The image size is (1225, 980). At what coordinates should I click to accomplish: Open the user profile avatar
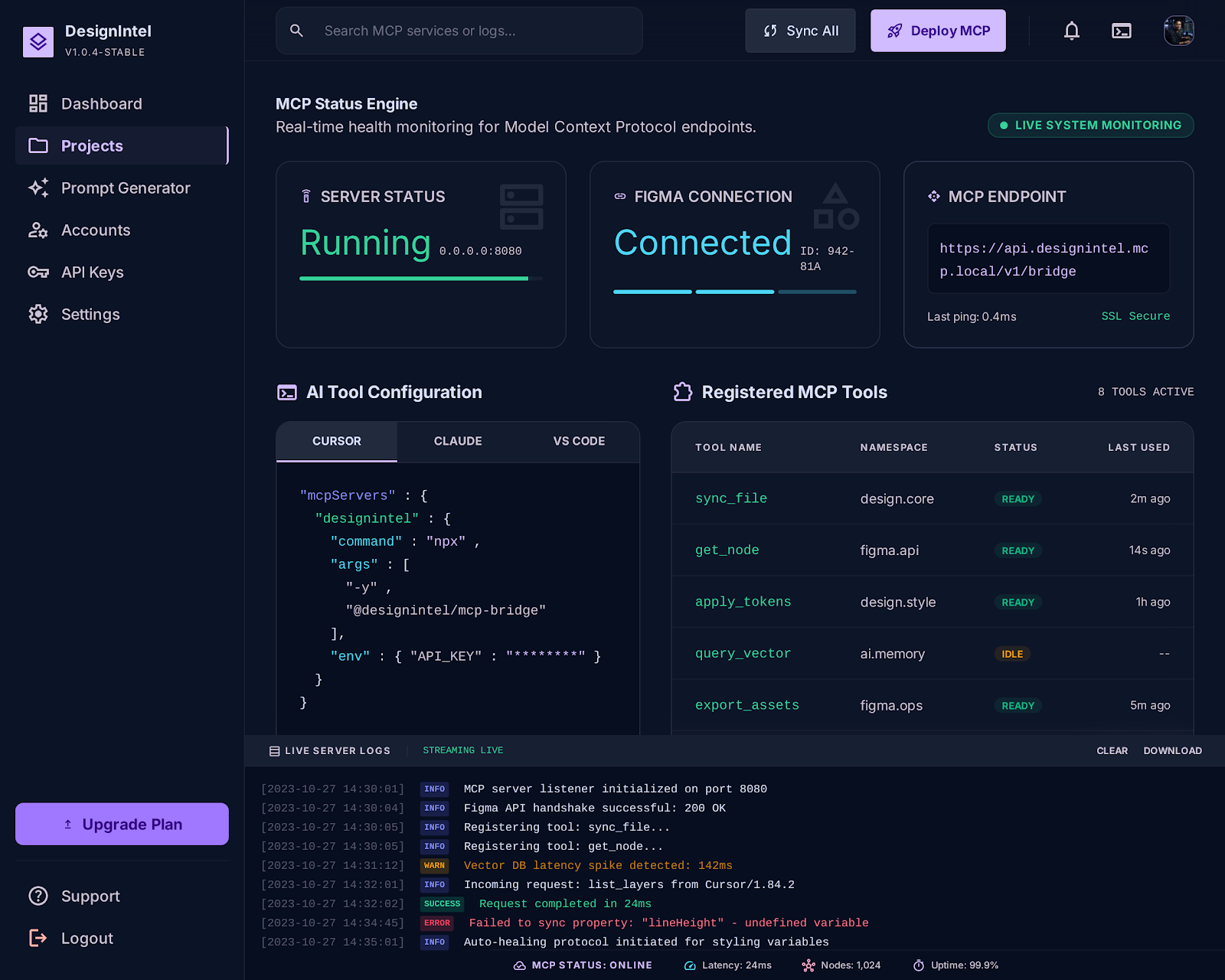click(1179, 31)
